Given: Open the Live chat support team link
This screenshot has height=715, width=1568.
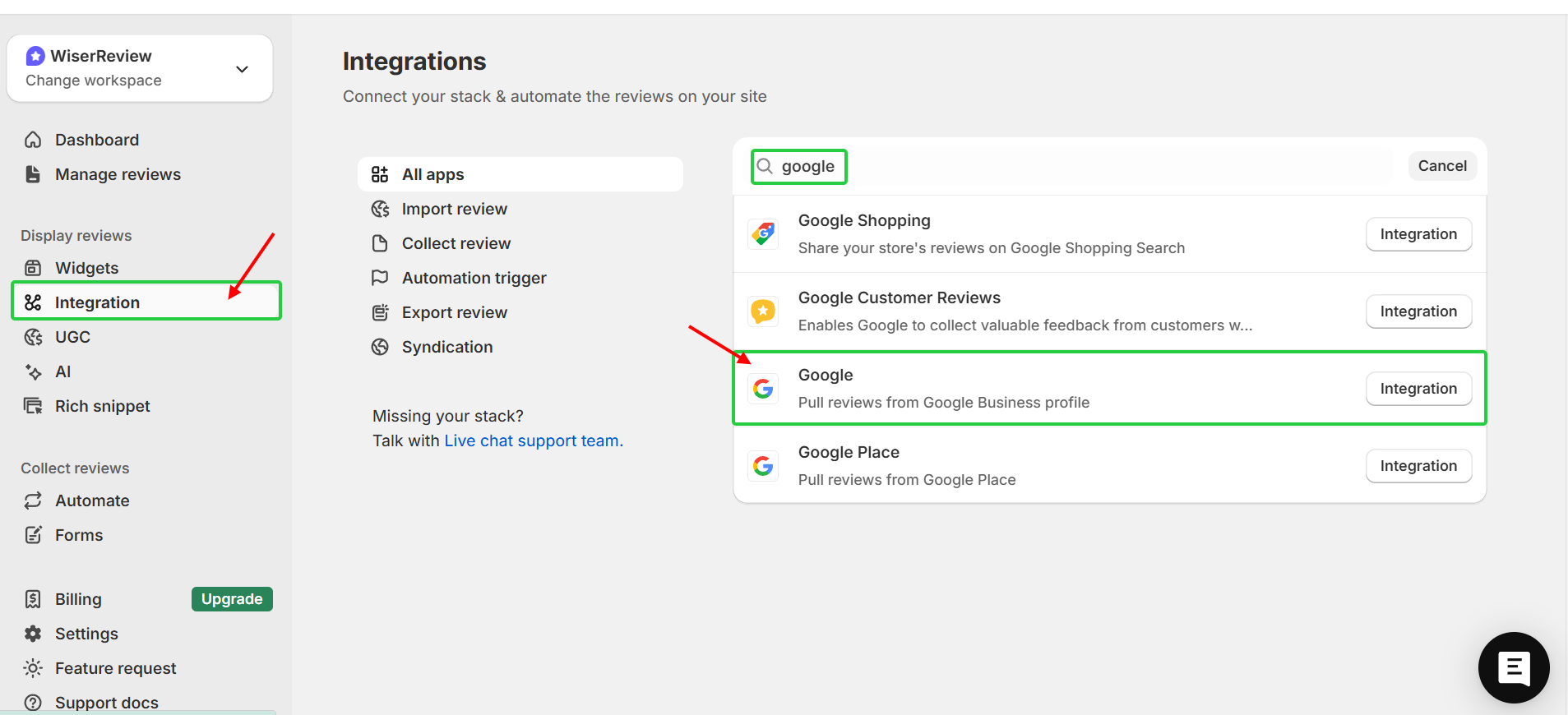Looking at the screenshot, I should (x=533, y=441).
